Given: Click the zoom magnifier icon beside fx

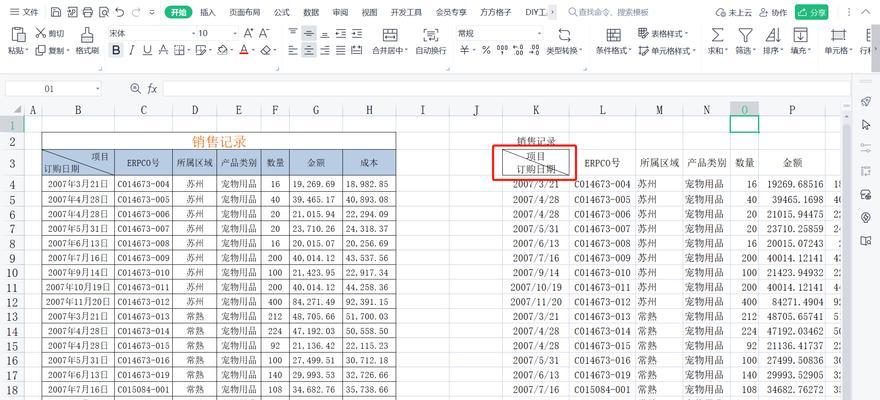Looking at the screenshot, I should (x=135, y=89).
